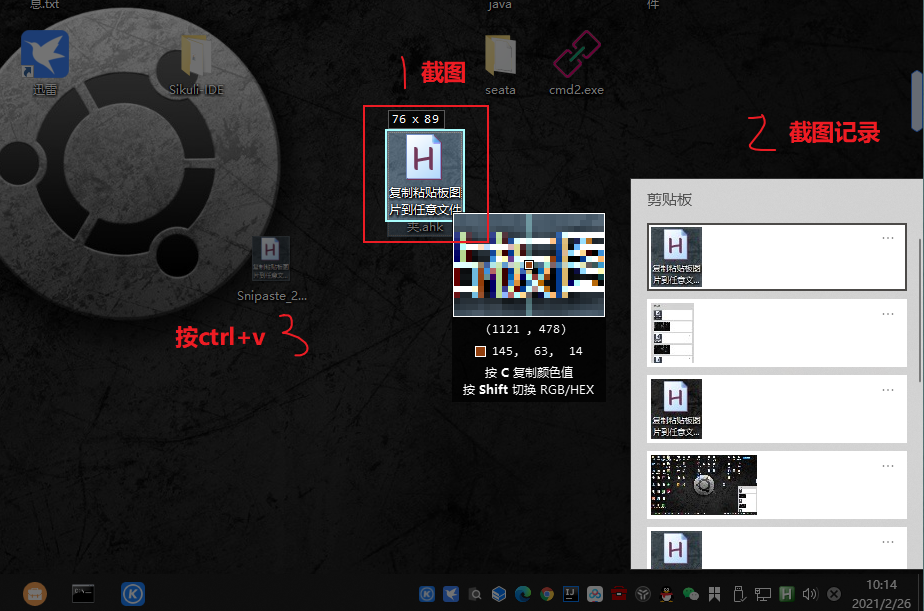Click the orange color swatch in the Snipaste picker
This screenshot has height=611, width=924.
coord(479,351)
